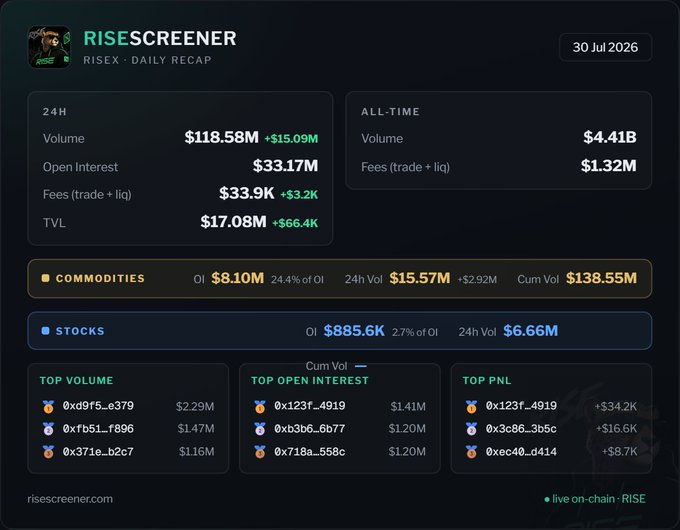Open the risescreener.com link
The image size is (680, 530).
(x=70, y=499)
